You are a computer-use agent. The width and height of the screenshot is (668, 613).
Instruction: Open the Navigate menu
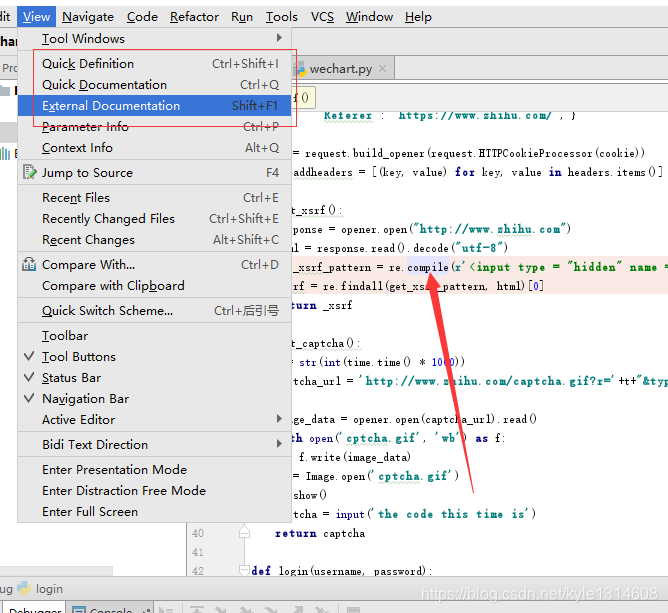tap(88, 17)
